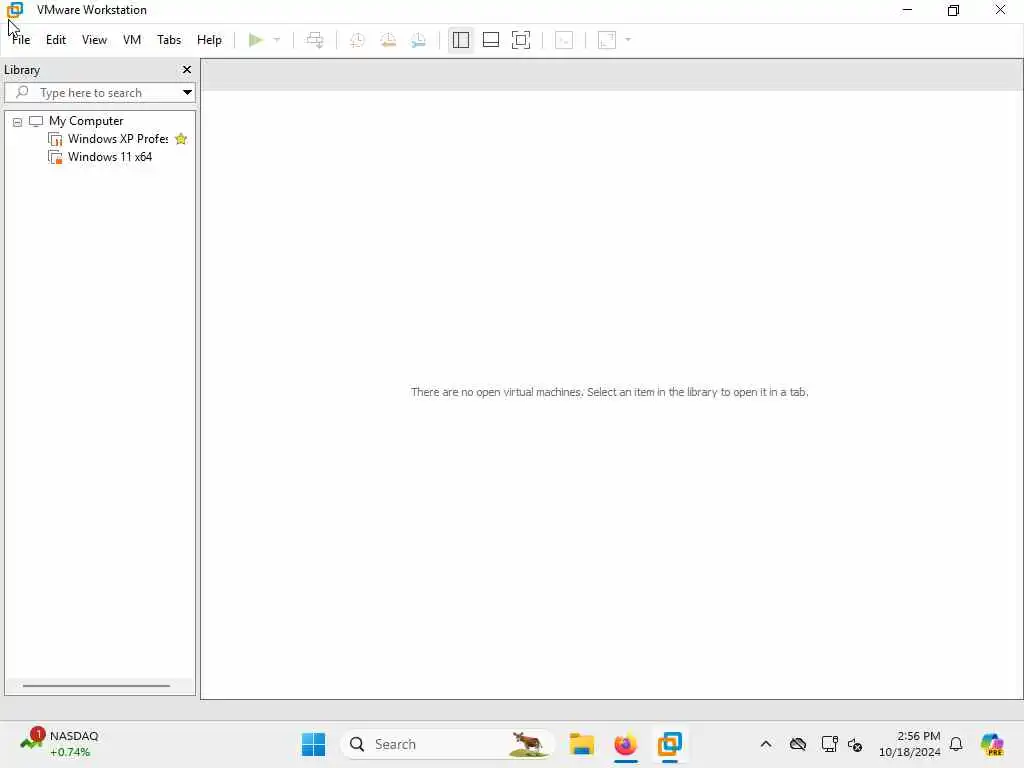Click the Windows 11 x64 VM icon
The image size is (1024, 768).
click(56, 157)
